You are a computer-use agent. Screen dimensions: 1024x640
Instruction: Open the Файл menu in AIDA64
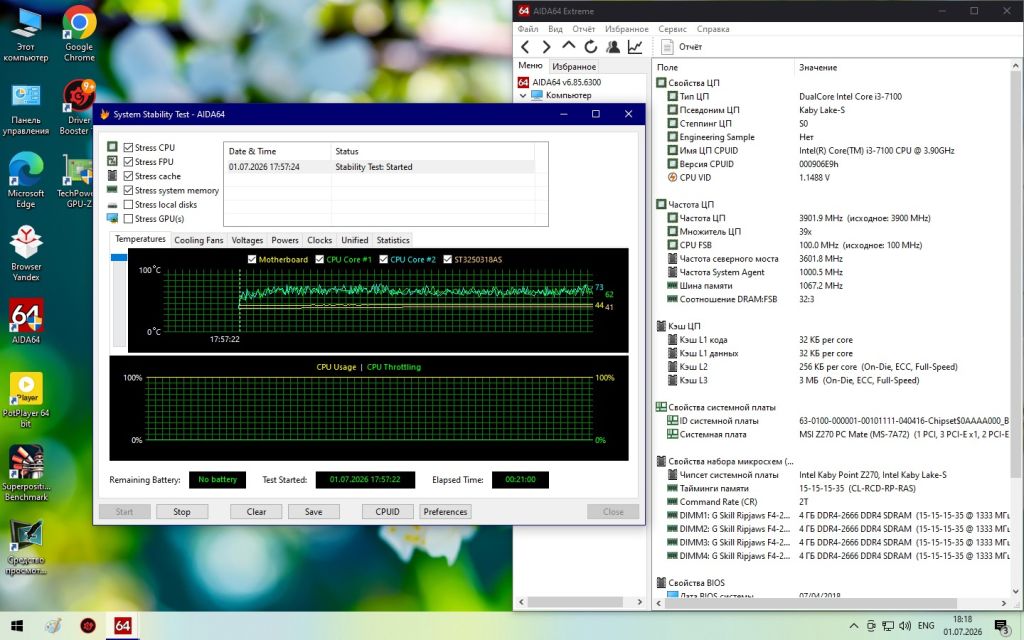(x=528, y=29)
